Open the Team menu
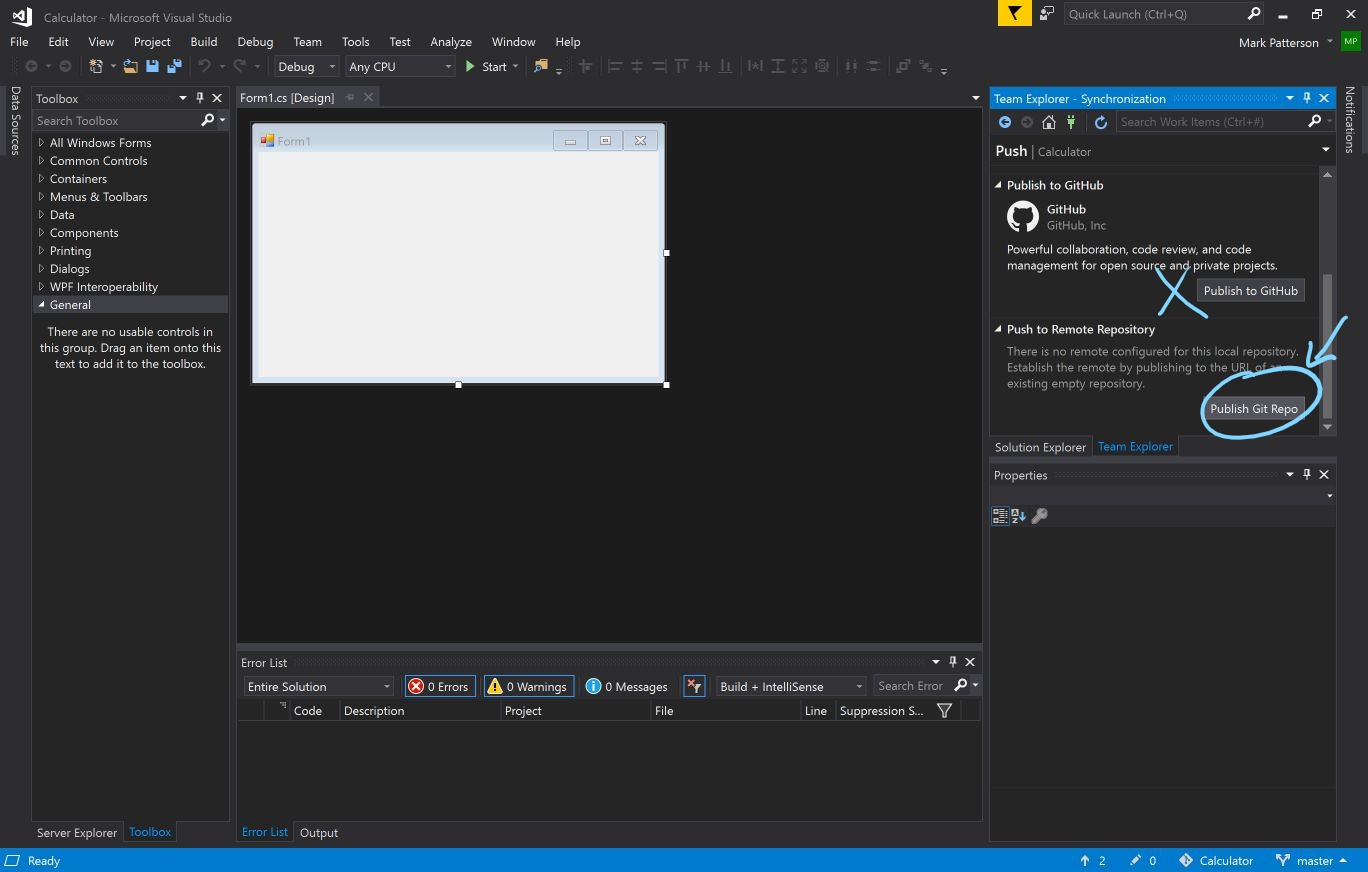The height and width of the screenshot is (872, 1368). (307, 42)
